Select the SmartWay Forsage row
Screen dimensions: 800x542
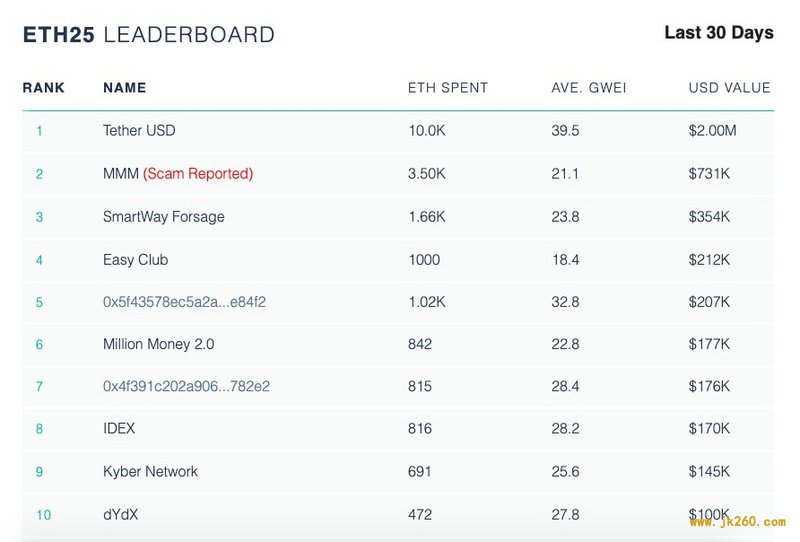click(x=398, y=217)
